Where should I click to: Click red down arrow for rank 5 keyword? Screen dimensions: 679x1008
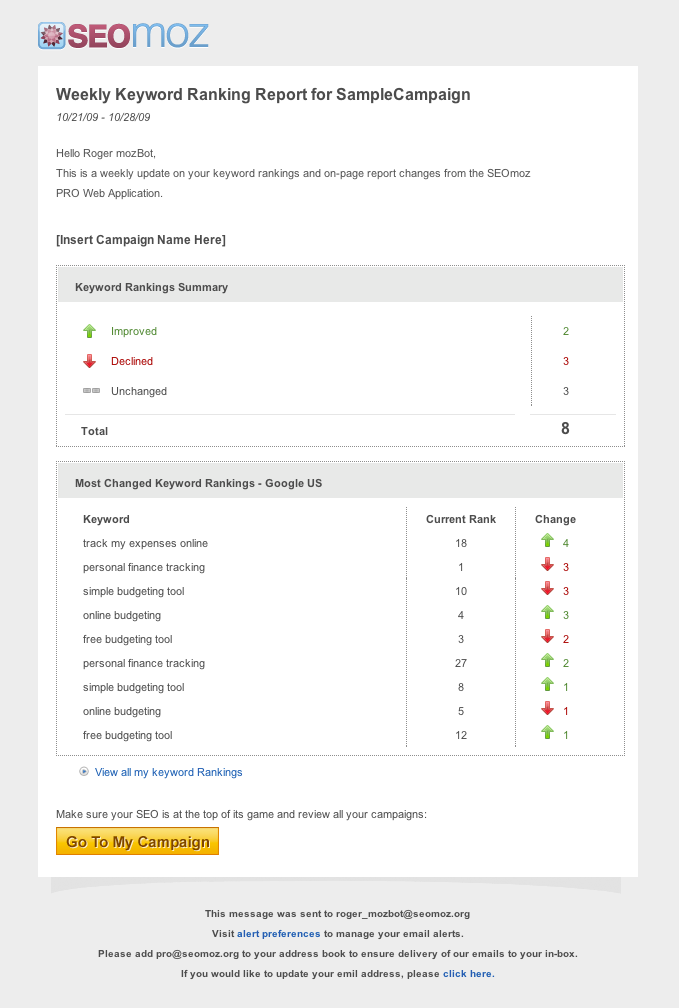click(x=547, y=711)
